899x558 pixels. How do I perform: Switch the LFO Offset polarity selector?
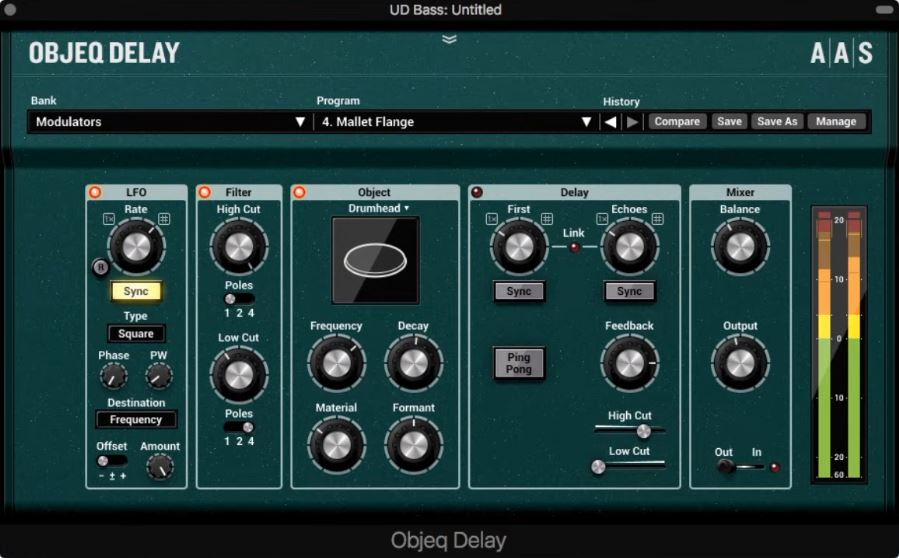112,461
